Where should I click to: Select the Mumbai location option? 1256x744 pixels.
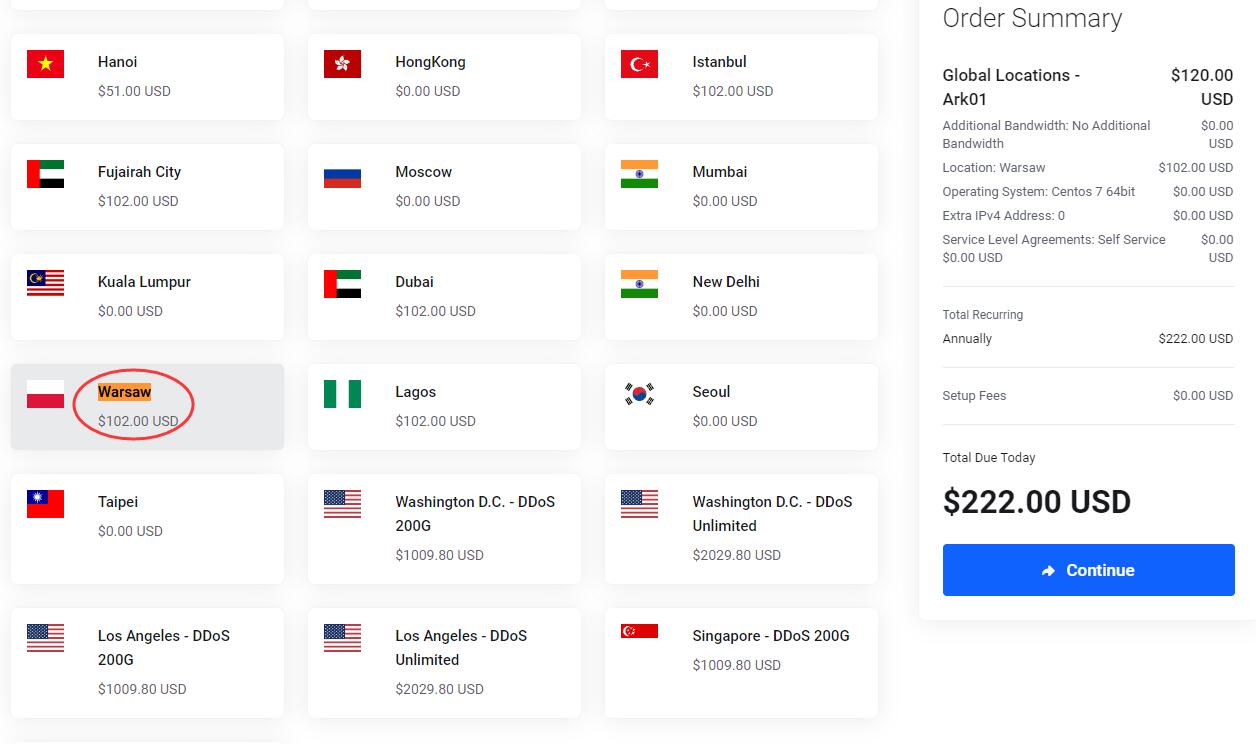coord(741,186)
